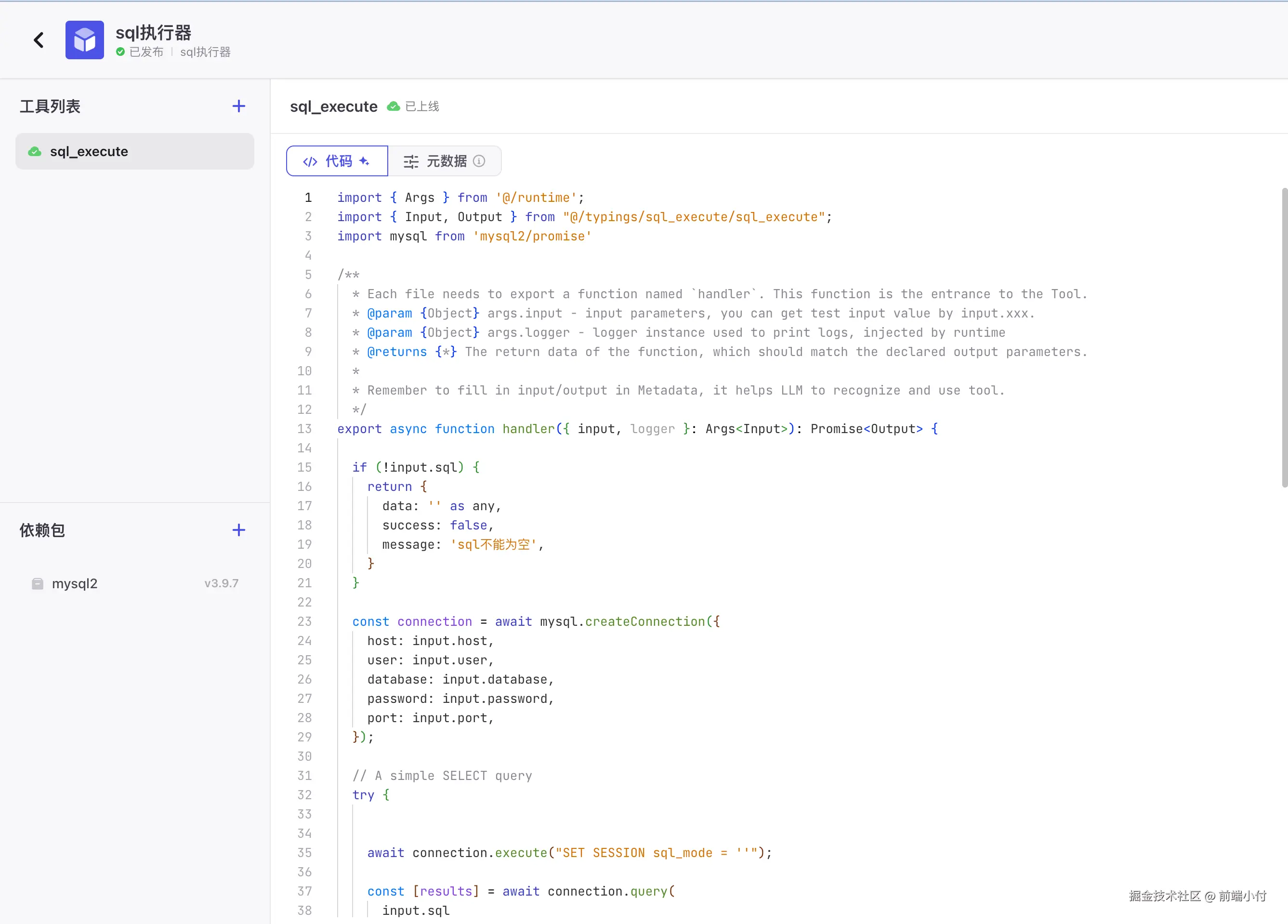Image resolution: width=1288 pixels, height=924 pixels.
Task: Click the mysql2 version v3.9.7 label
Action: coord(221,584)
